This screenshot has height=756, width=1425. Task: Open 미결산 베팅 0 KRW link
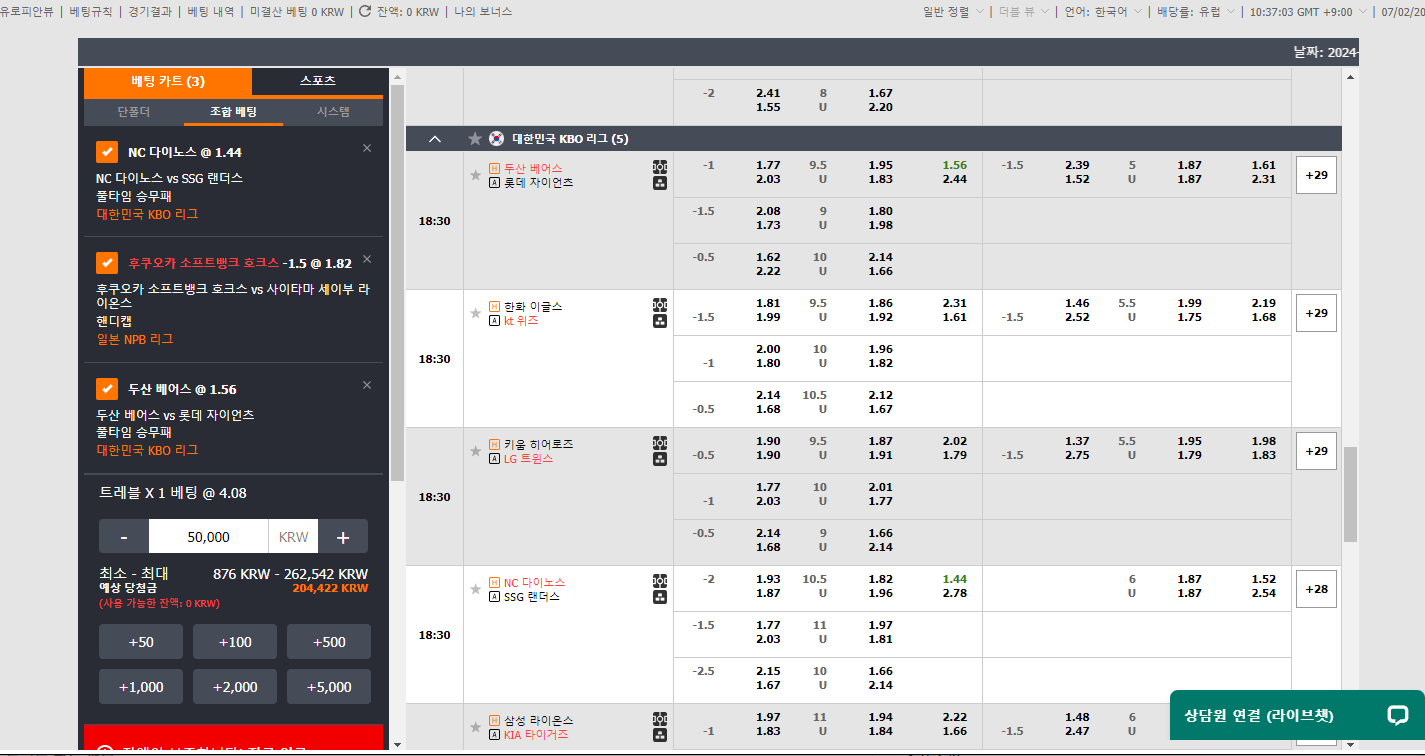(x=296, y=12)
